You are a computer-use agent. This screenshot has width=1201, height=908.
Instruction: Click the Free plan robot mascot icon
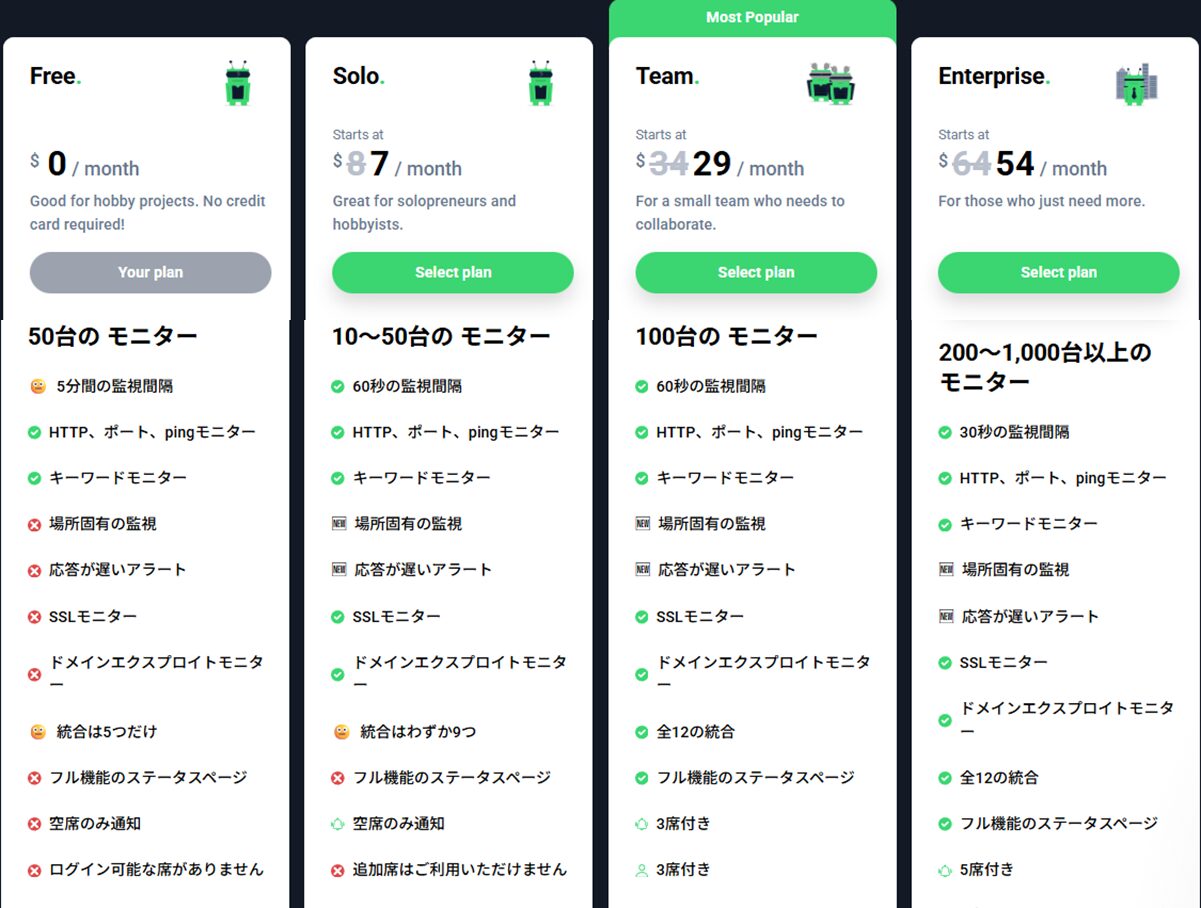pyautogui.click(x=237, y=83)
